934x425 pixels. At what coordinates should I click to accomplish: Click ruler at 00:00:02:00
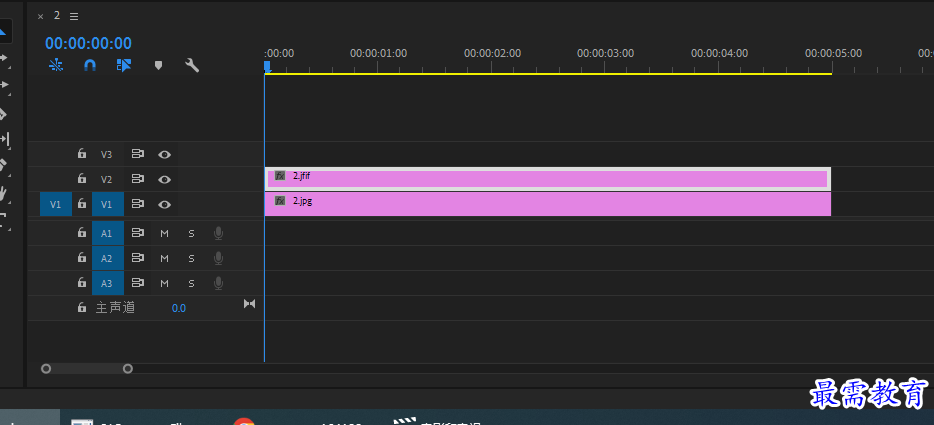click(x=492, y=53)
